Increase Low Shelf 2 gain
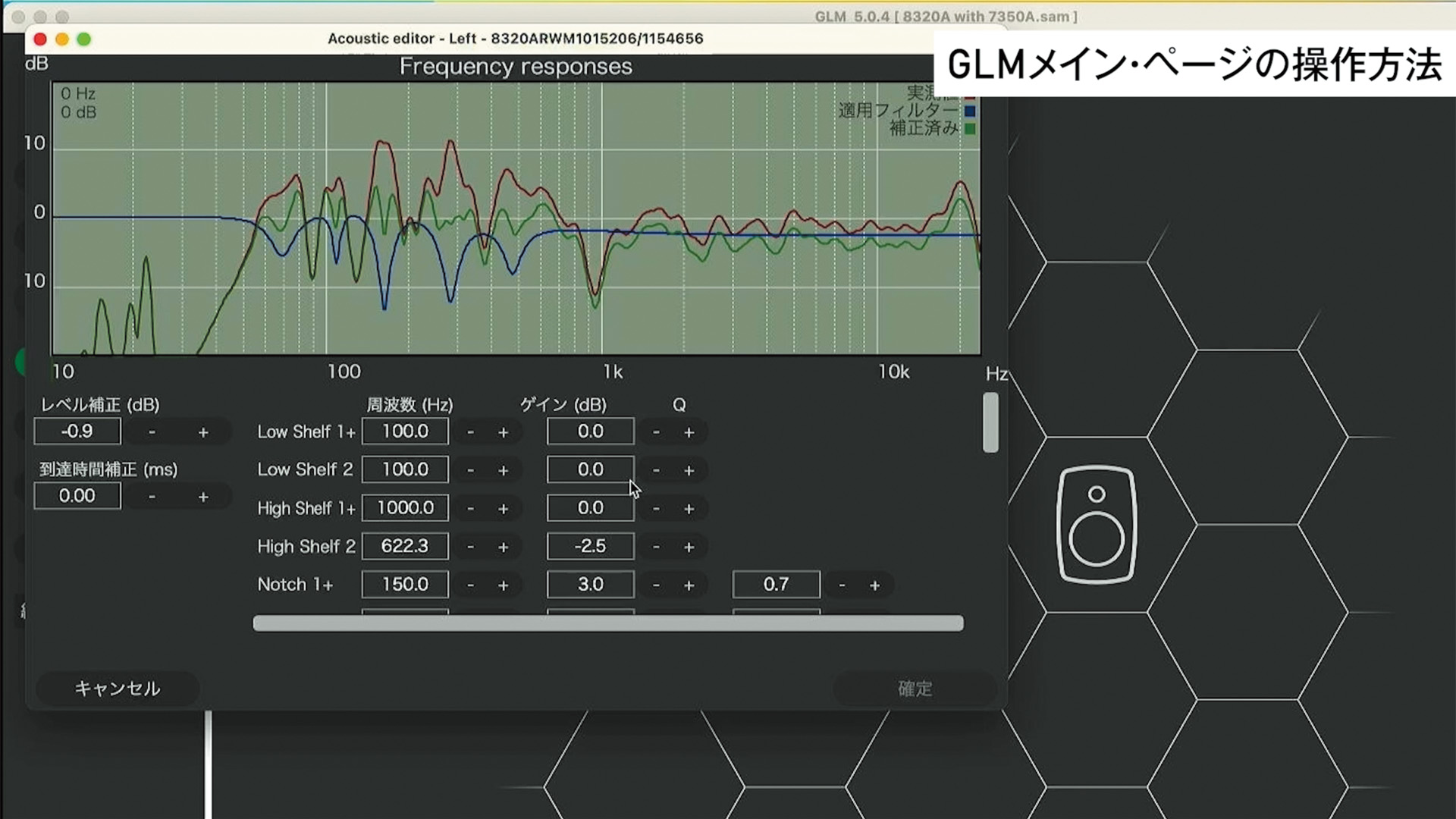 tap(689, 470)
